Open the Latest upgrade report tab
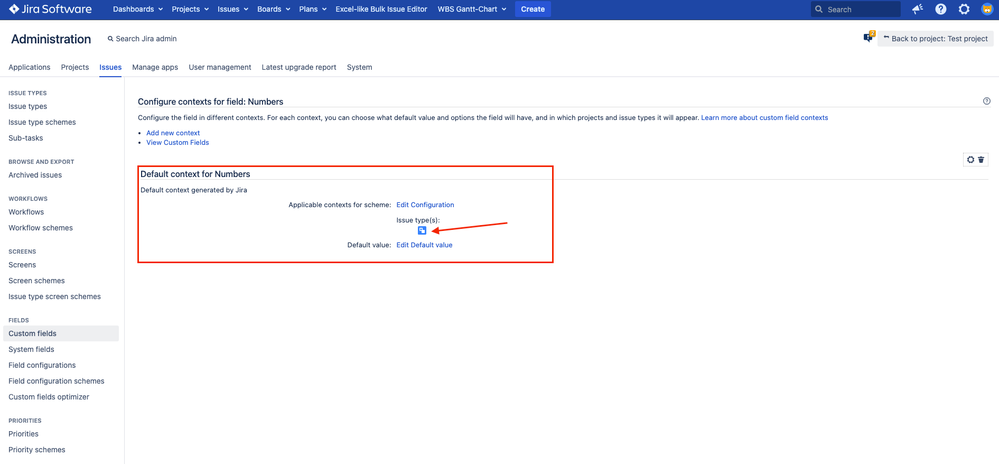The width and height of the screenshot is (999, 464). coord(299,67)
